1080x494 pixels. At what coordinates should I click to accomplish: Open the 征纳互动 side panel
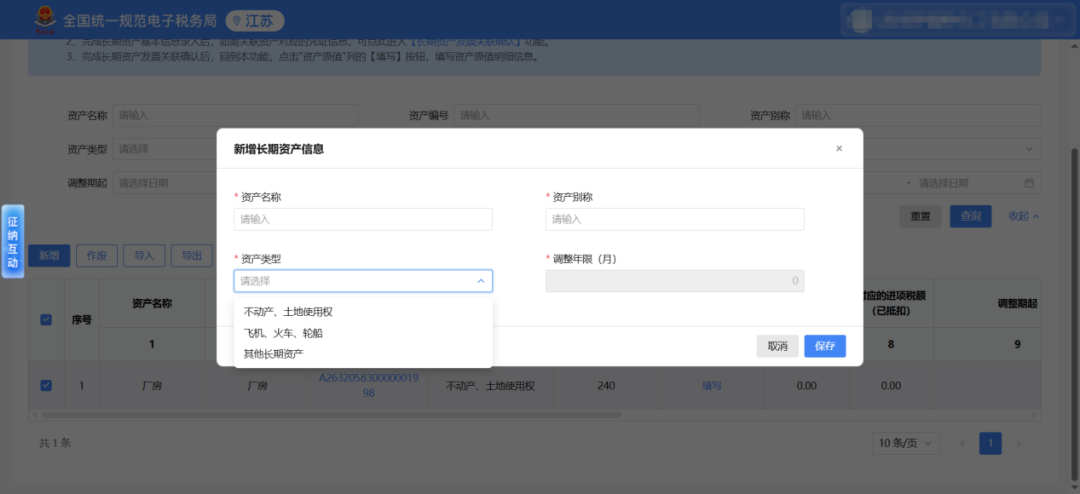point(13,241)
